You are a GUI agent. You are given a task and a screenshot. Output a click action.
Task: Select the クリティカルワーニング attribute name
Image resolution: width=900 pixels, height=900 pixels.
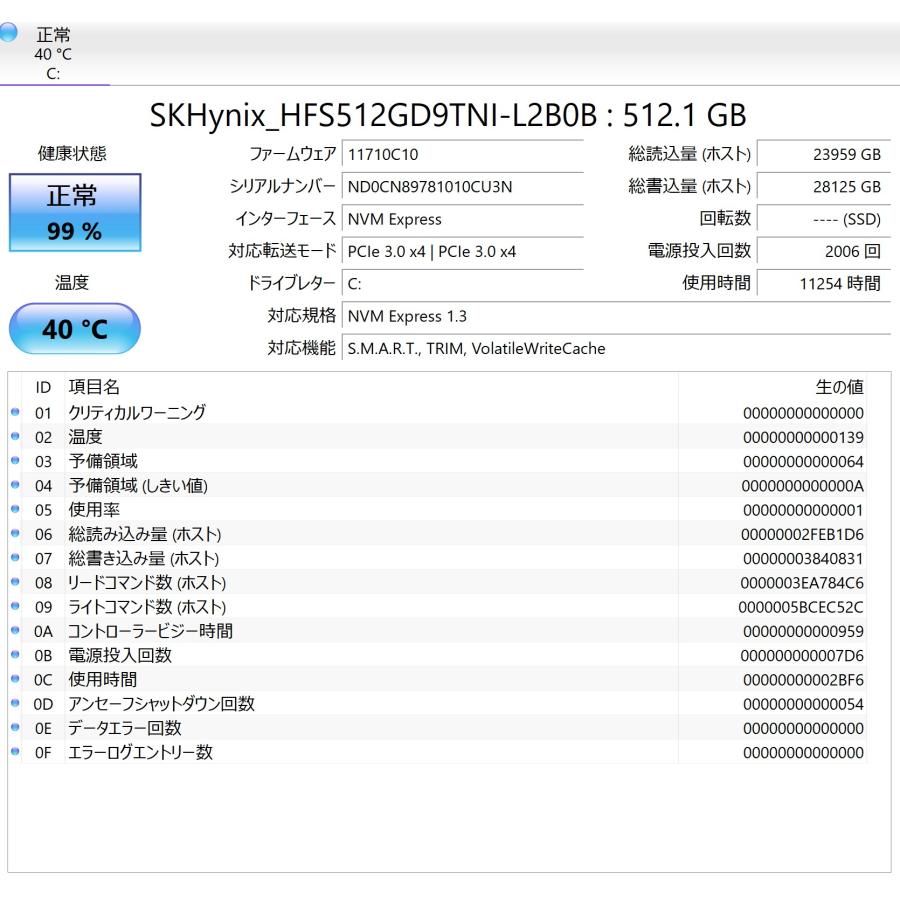tap(137, 413)
